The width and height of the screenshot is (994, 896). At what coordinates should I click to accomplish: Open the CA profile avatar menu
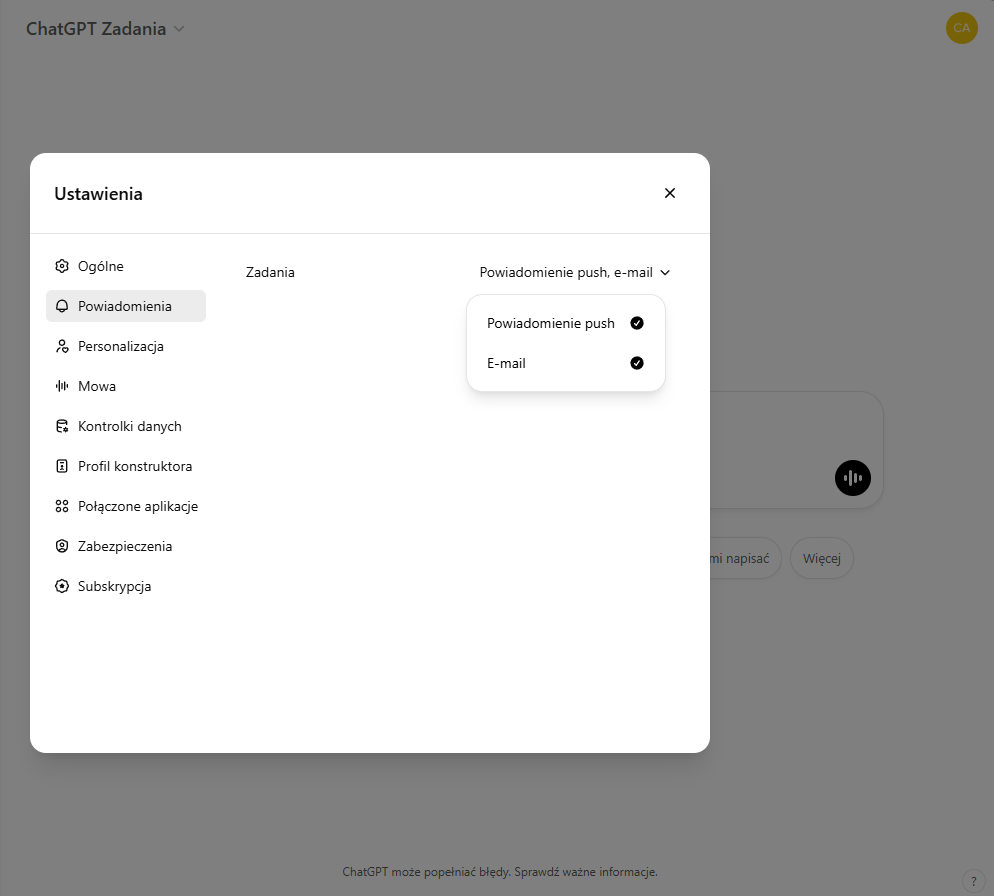pyautogui.click(x=961, y=28)
